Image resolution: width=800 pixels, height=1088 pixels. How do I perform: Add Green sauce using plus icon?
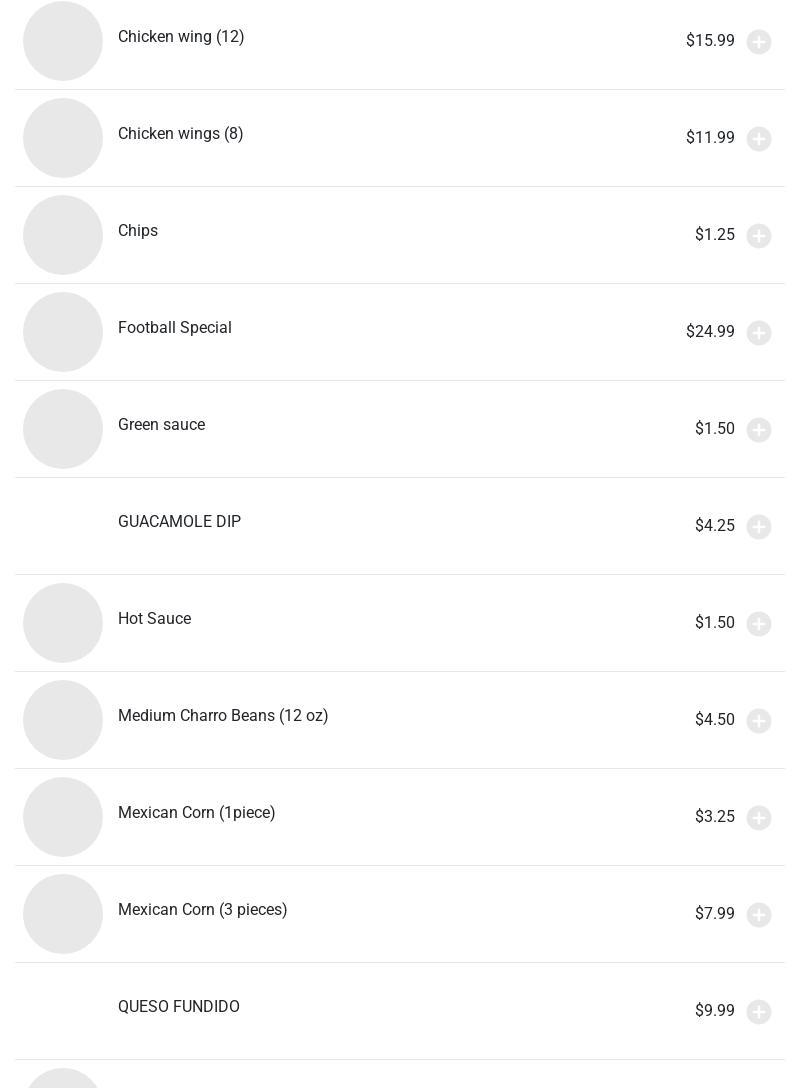point(758,430)
